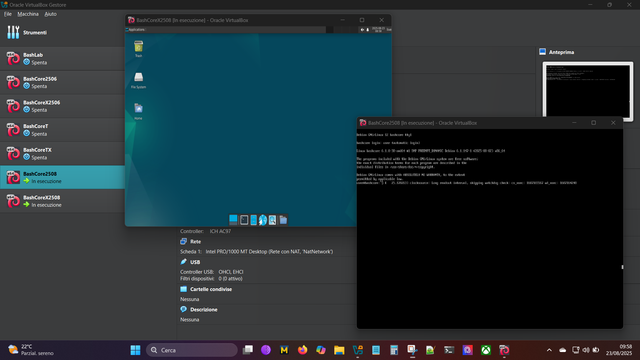The image size is (640, 360).
Task: Open file manager from the guest dock
Action: (x=253, y=220)
